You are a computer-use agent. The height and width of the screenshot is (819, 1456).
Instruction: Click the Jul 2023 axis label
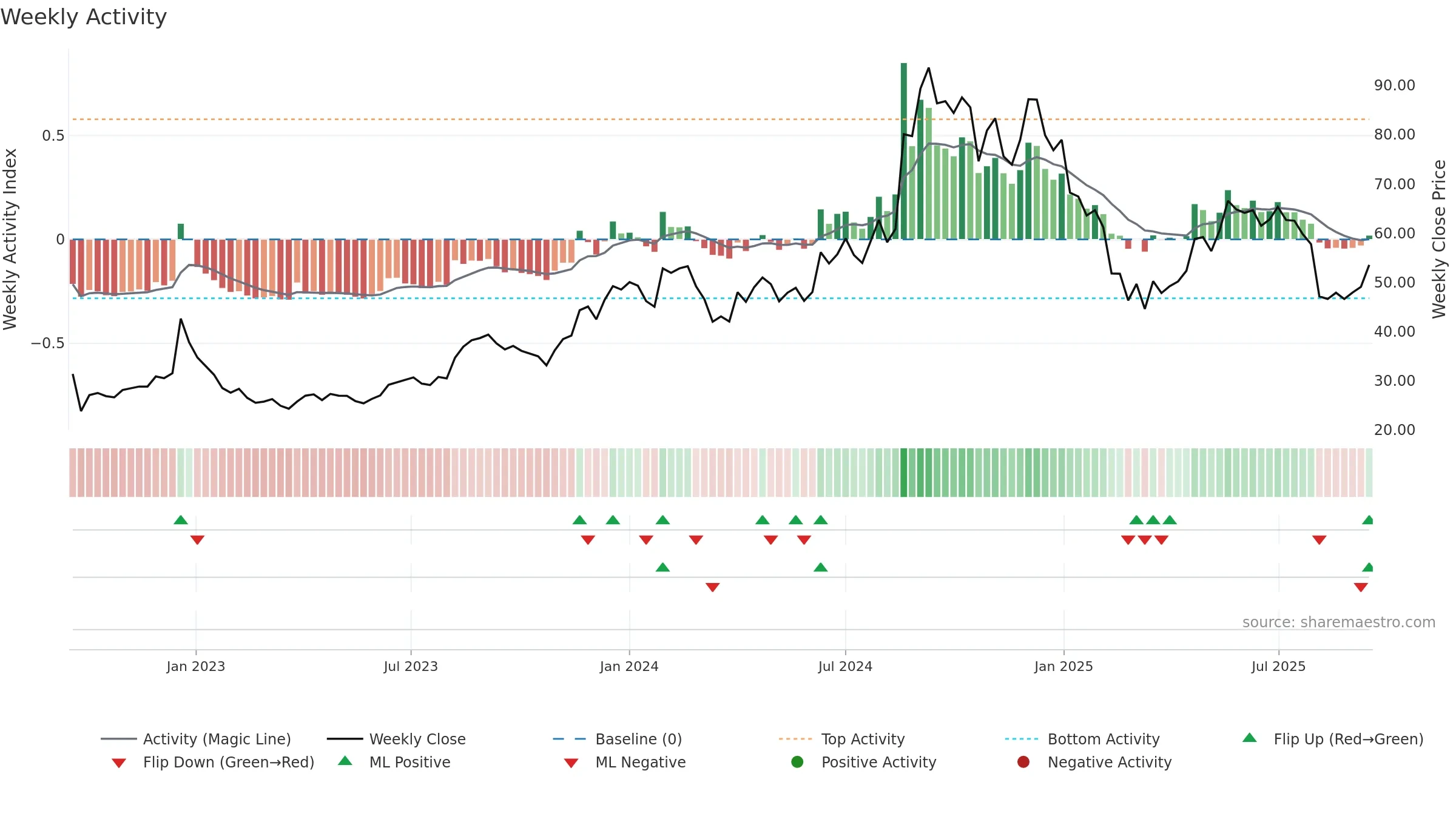(411, 667)
